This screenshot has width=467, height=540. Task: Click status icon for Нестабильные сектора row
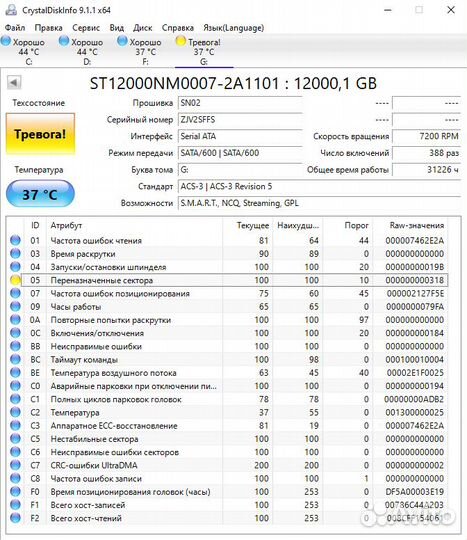tap(15, 438)
